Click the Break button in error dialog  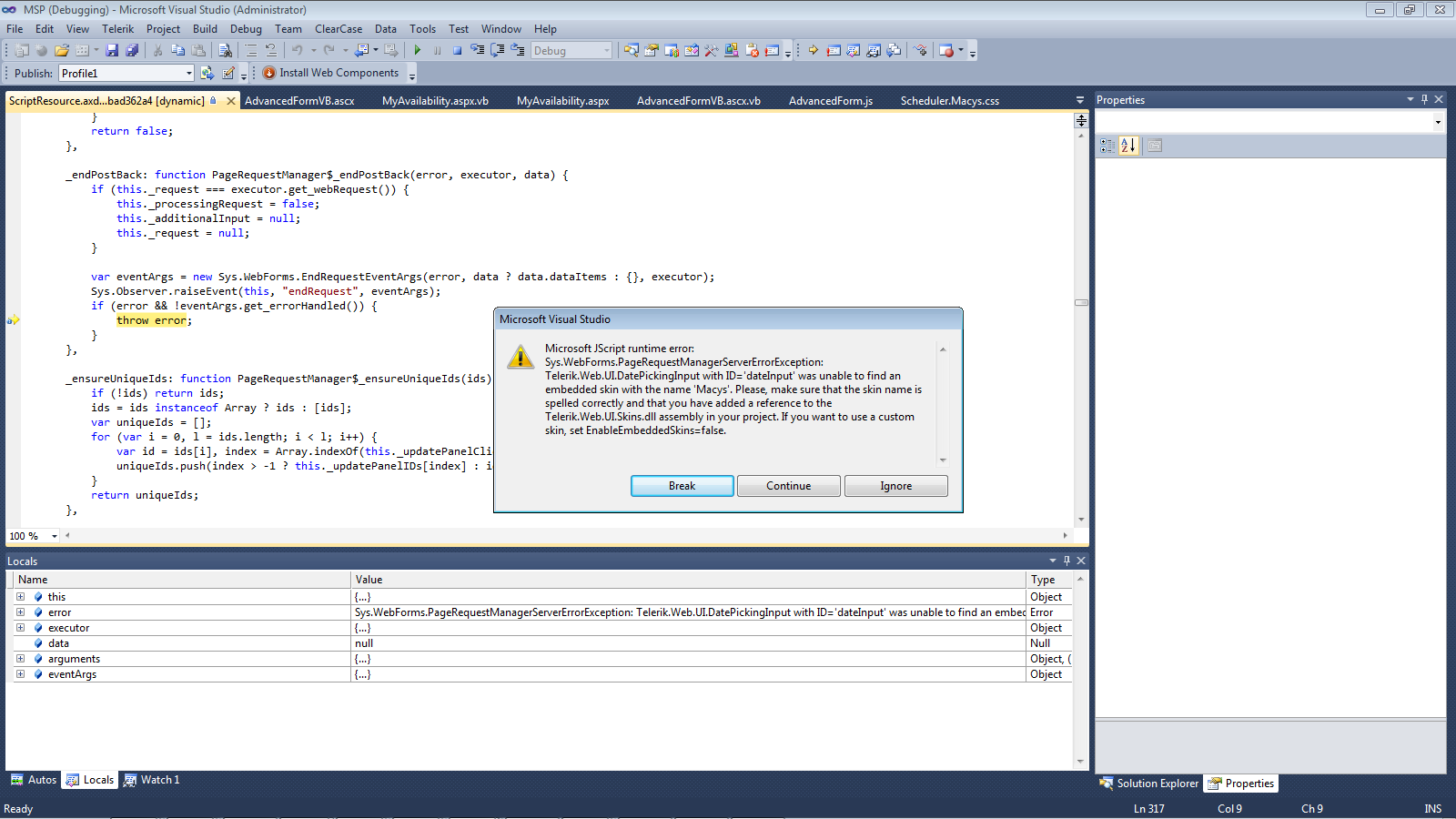click(682, 486)
